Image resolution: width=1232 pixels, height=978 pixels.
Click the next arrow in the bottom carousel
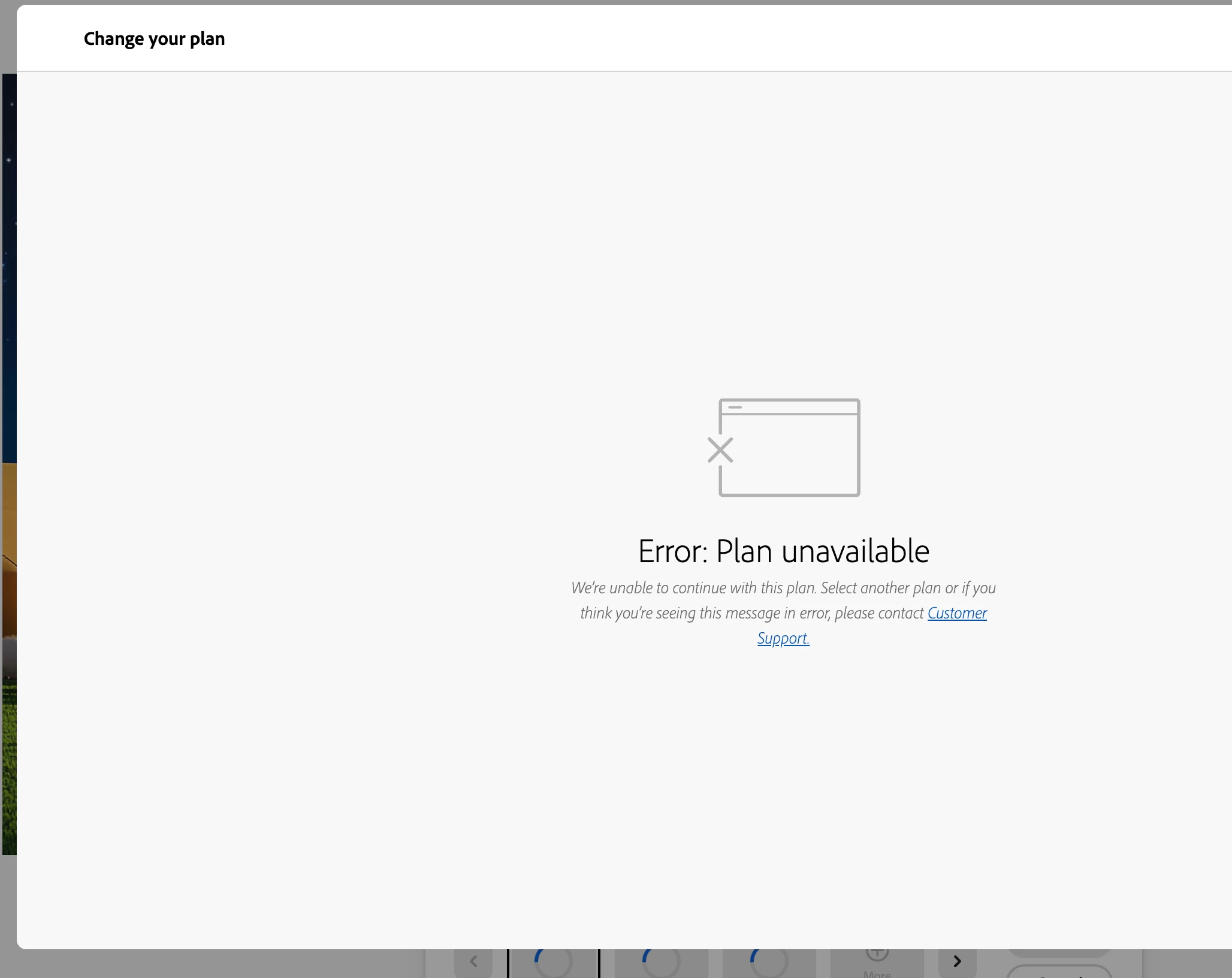957,962
